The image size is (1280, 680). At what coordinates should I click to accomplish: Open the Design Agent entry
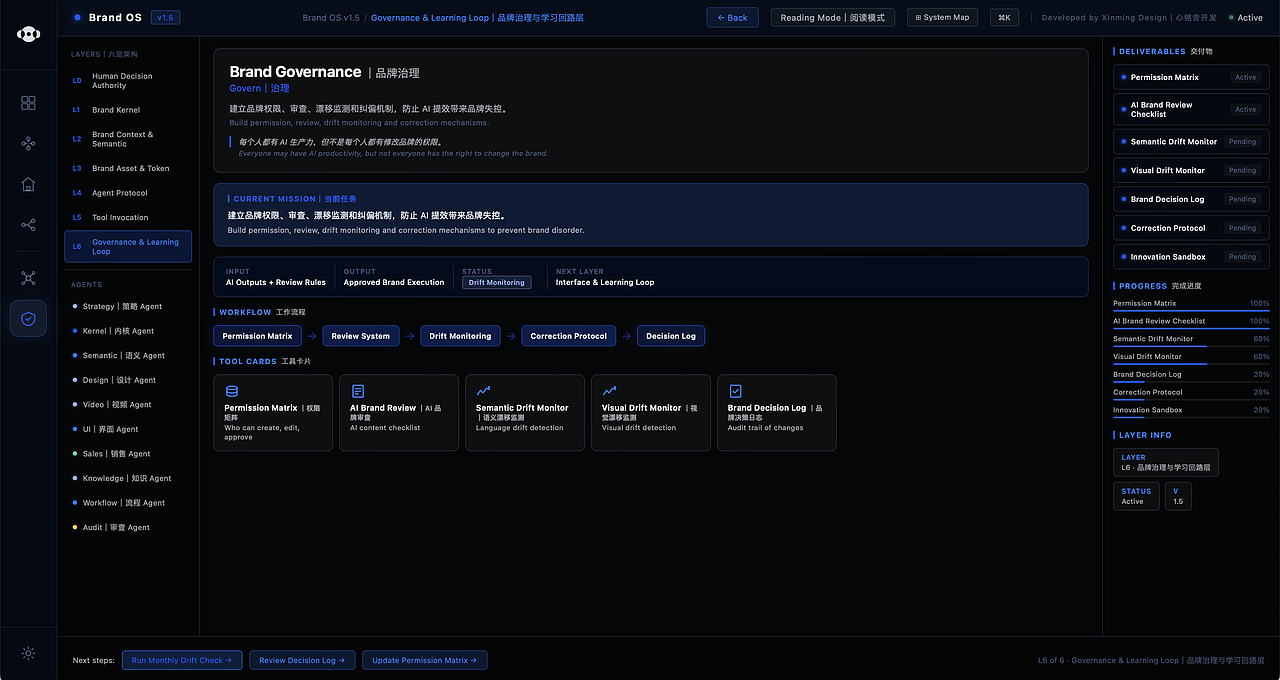click(x=128, y=380)
